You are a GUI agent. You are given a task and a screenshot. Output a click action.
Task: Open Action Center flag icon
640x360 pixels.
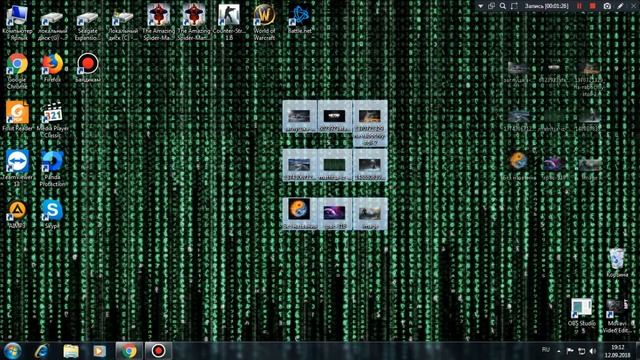pos(570,351)
